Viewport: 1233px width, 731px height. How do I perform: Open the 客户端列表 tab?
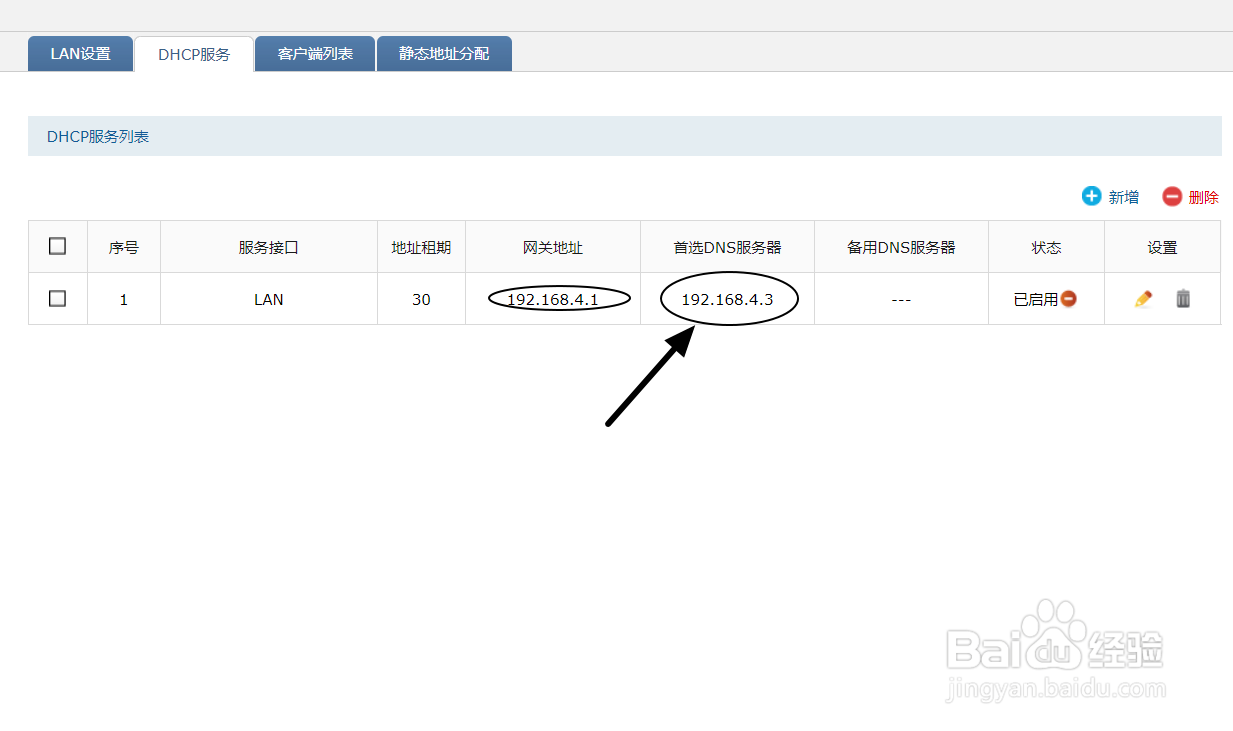click(x=314, y=54)
